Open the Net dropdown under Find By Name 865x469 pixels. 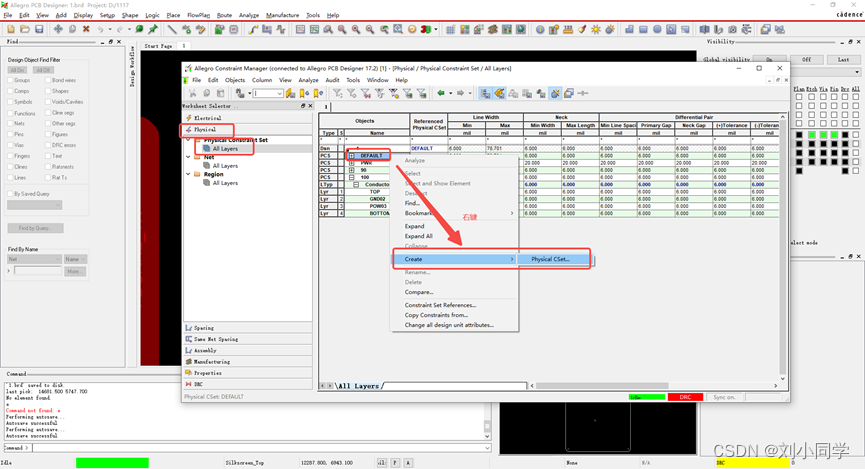[36, 259]
